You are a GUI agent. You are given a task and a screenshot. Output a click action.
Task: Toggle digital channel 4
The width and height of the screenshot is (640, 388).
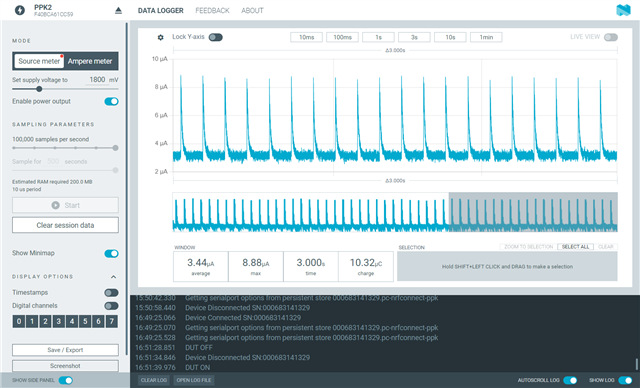[x=72, y=321]
